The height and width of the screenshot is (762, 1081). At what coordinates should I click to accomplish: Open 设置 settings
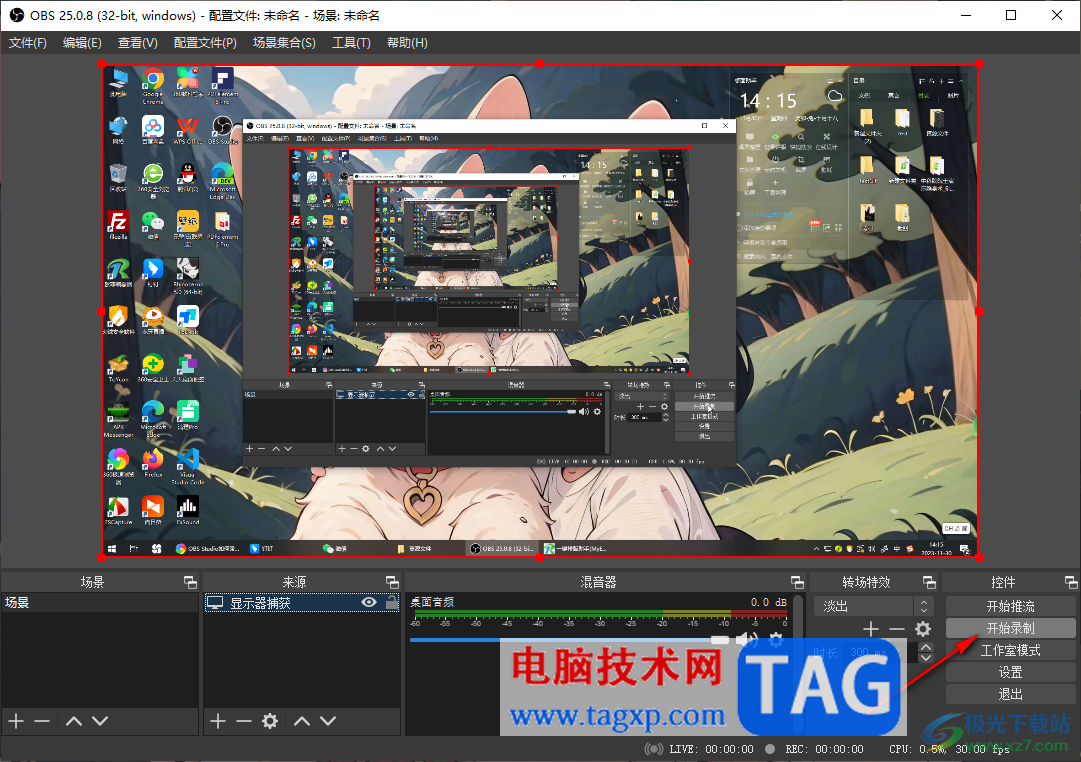pyautogui.click(x=1010, y=672)
